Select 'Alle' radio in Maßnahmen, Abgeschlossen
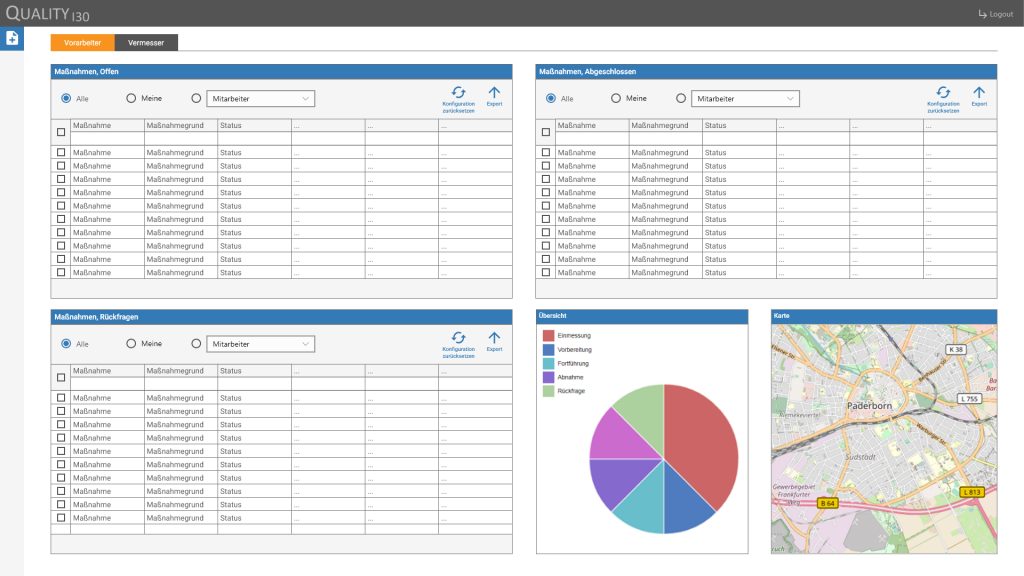The height and width of the screenshot is (576, 1024). [551, 99]
